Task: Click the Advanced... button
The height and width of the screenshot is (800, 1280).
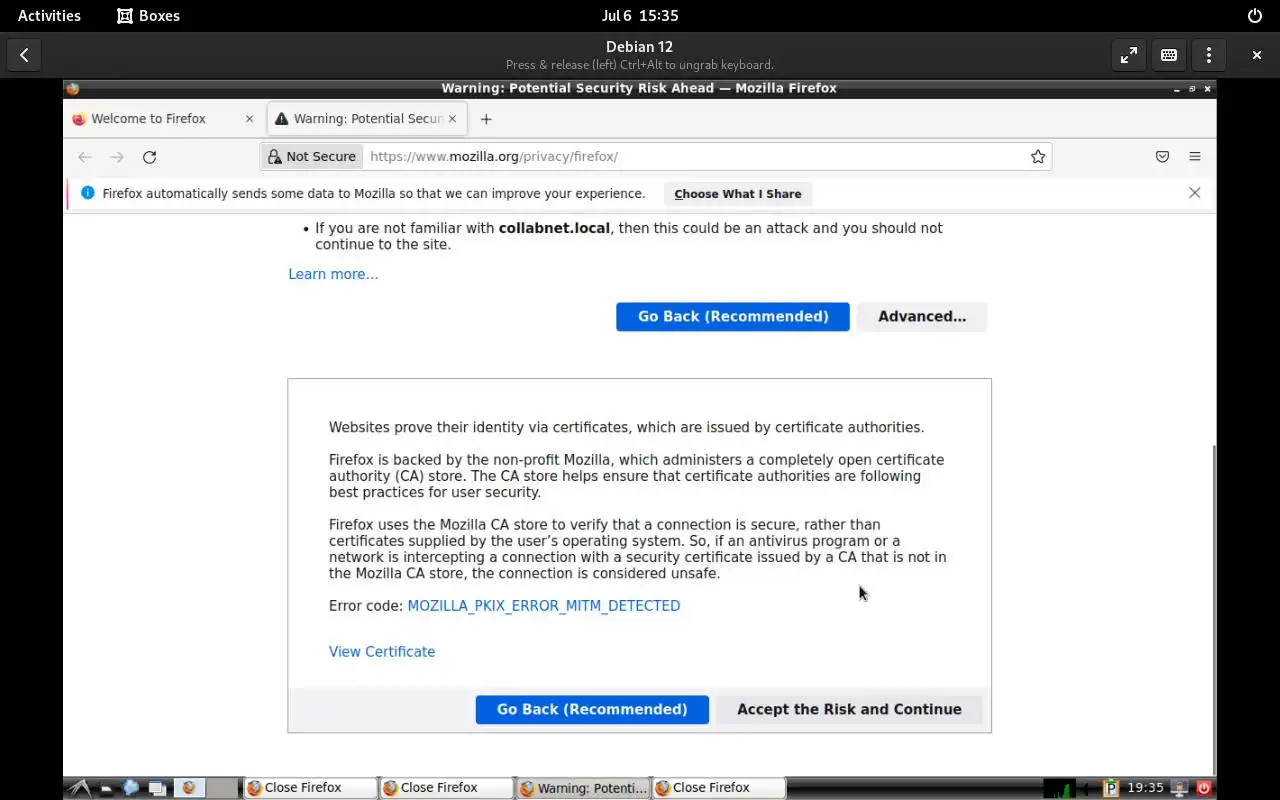Action: click(922, 316)
